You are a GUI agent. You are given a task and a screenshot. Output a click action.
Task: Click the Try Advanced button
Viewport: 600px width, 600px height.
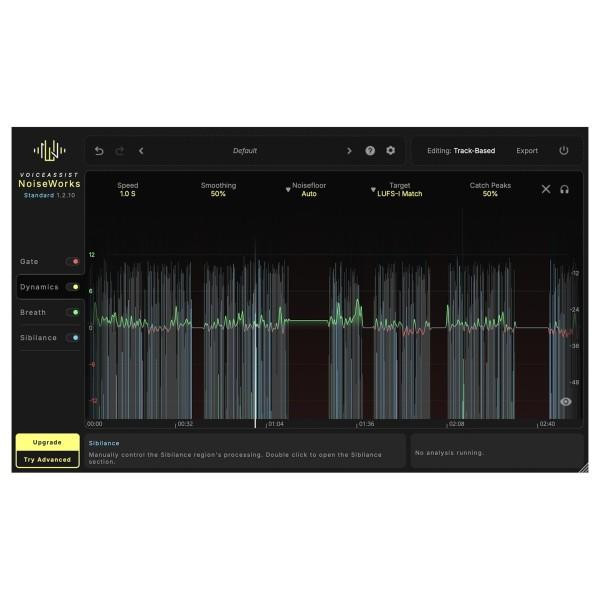point(47,459)
